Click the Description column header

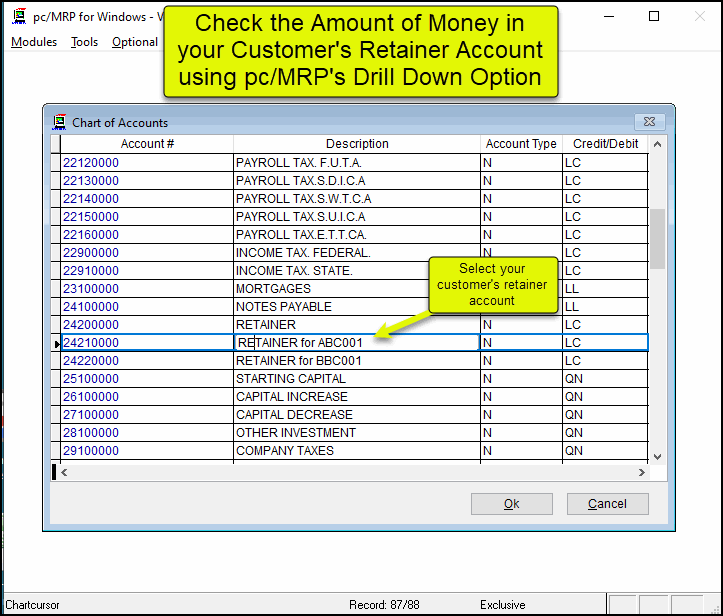tap(357, 144)
